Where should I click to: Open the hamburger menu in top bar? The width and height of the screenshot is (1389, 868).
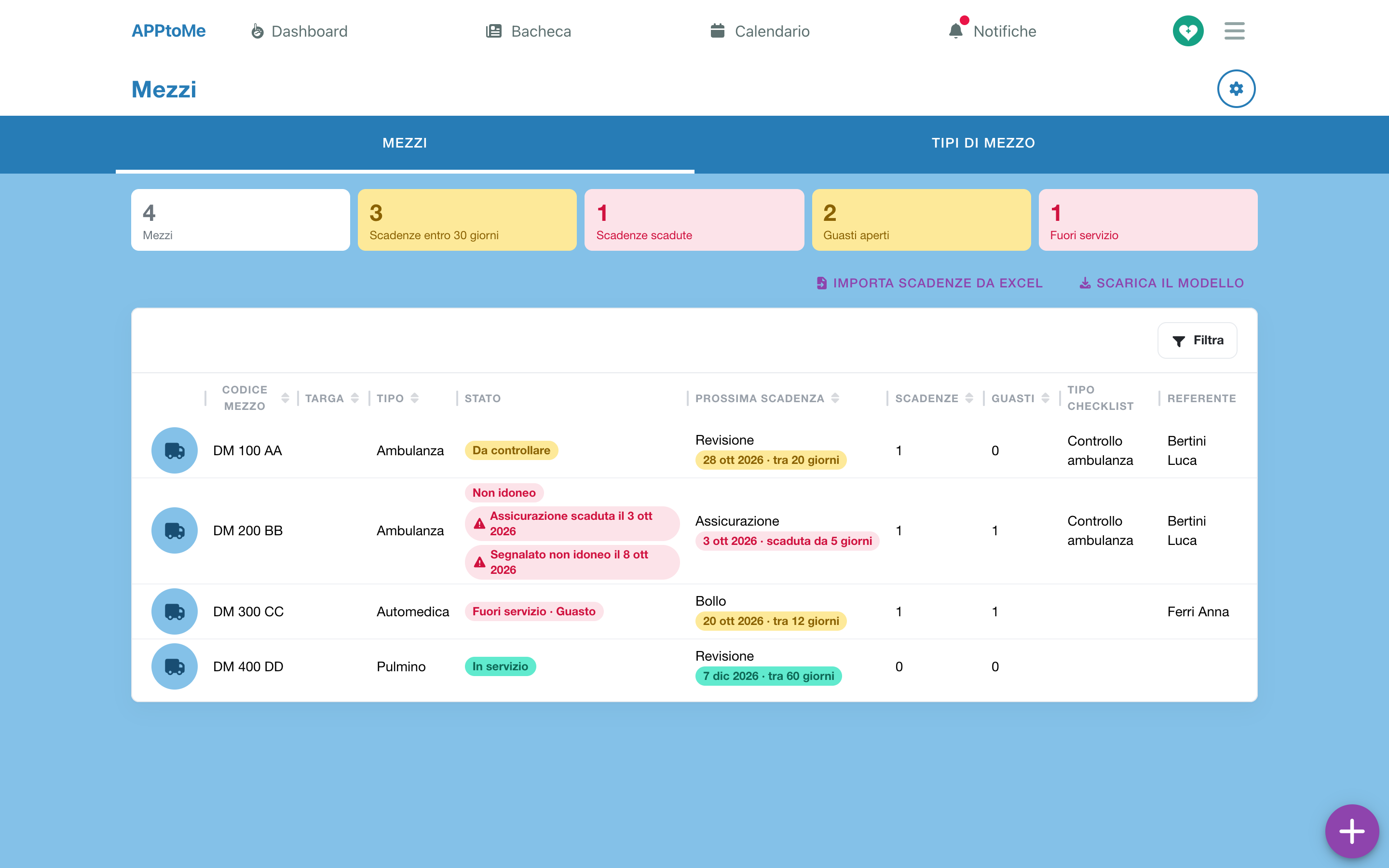pos(1234,31)
